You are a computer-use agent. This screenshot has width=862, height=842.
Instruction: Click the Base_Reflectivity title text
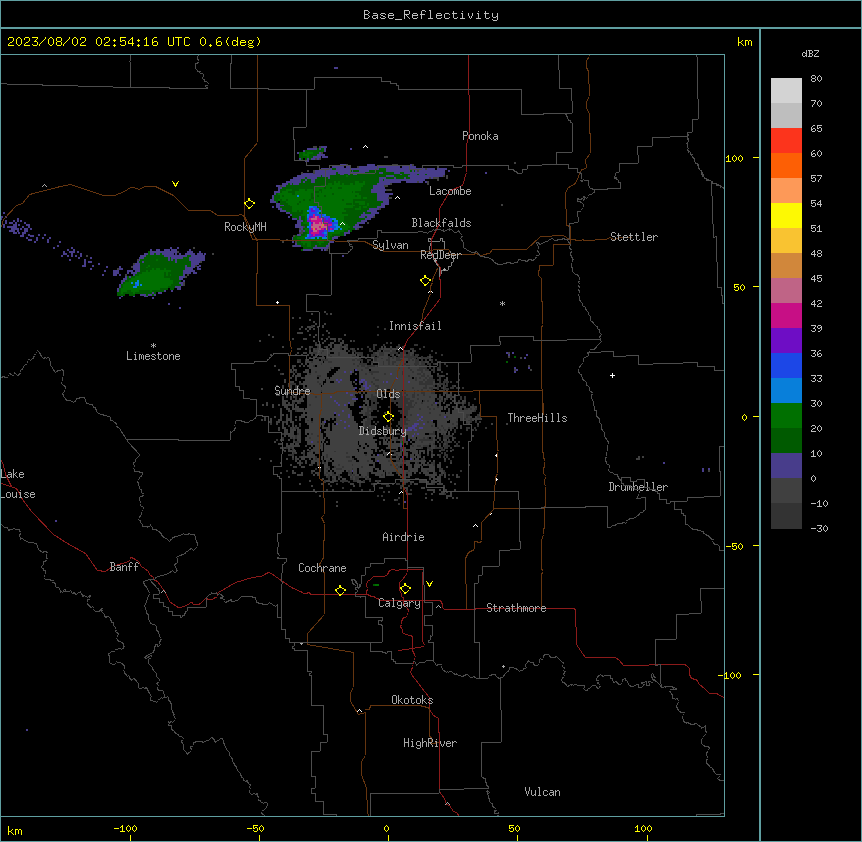coord(430,15)
